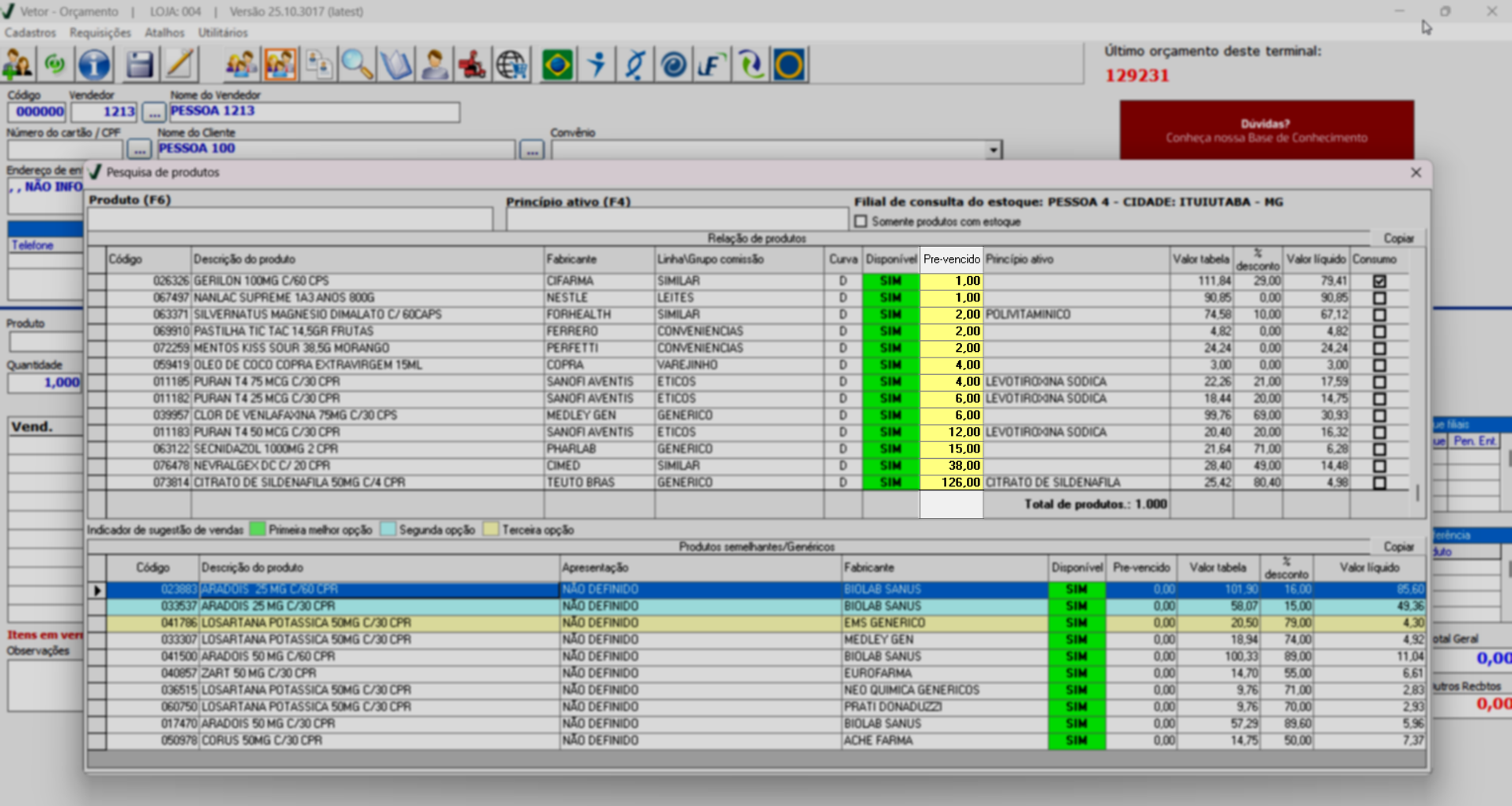Viewport: 1512px width, 806px height.
Task: Click the red delivery motorcycle icon
Action: pos(472,65)
